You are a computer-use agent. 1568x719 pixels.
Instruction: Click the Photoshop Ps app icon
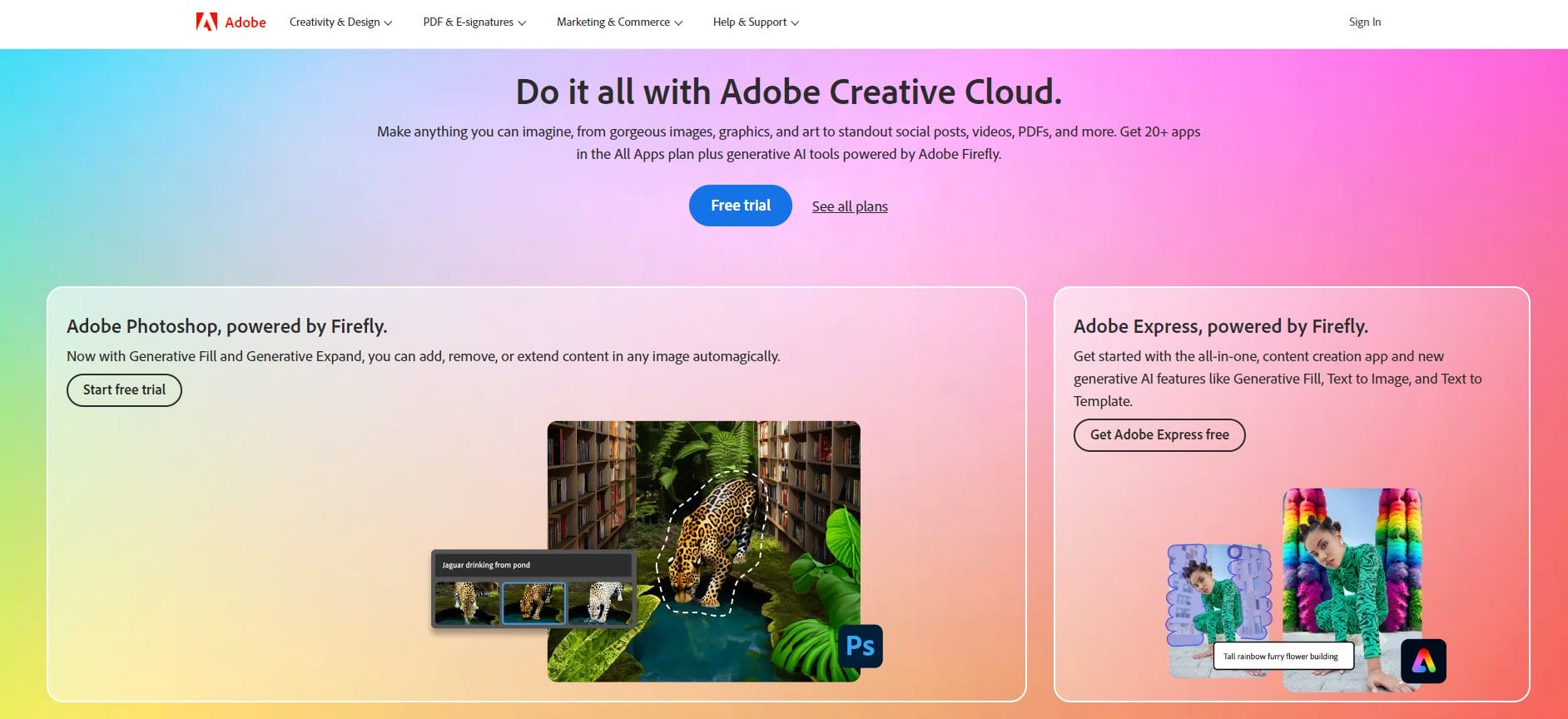point(860,646)
